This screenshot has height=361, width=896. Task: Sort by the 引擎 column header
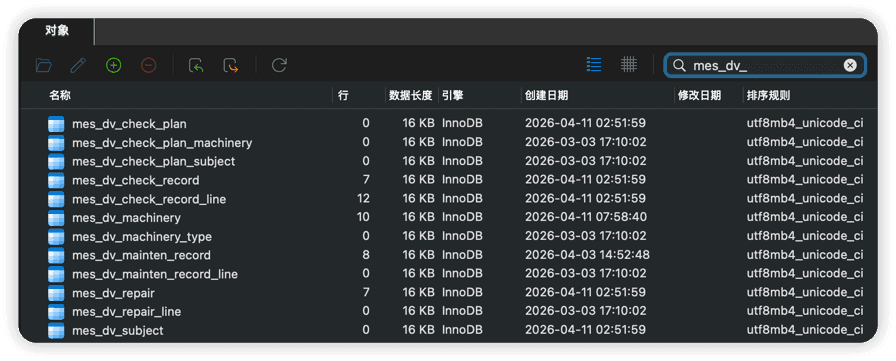(453, 95)
